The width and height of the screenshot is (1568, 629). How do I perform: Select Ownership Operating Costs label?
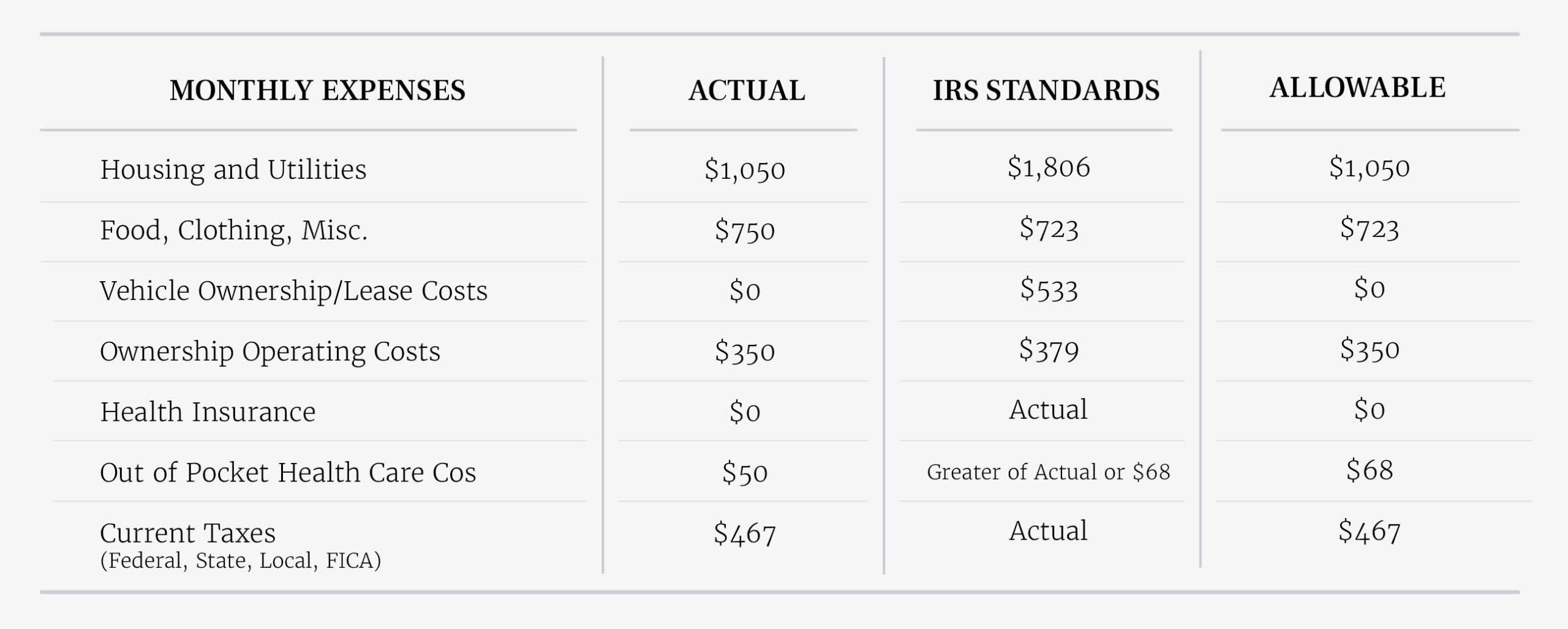coord(270,352)
